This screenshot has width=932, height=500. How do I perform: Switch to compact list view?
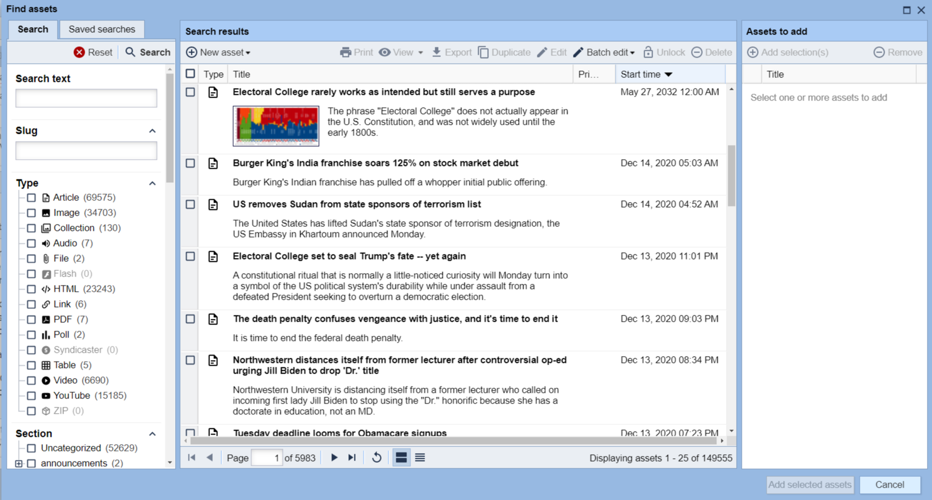[x=420, y=458]
